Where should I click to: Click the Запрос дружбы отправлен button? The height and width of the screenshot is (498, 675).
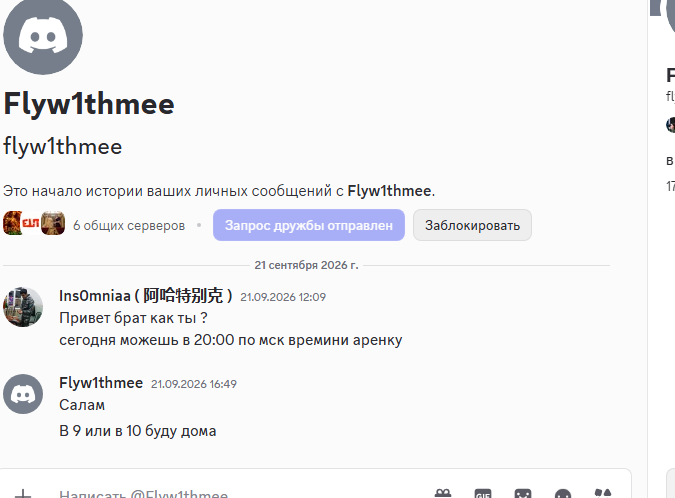(309, 225)
